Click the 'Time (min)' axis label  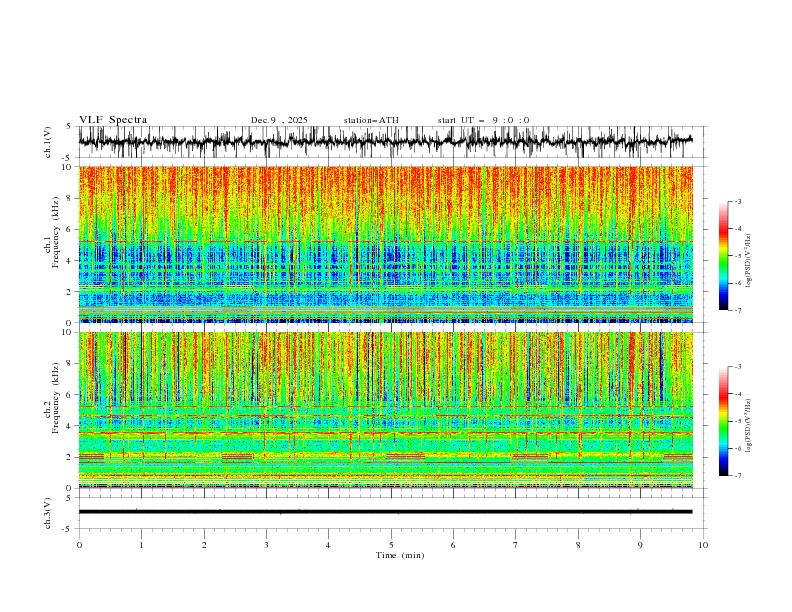(x=400, y=555)
